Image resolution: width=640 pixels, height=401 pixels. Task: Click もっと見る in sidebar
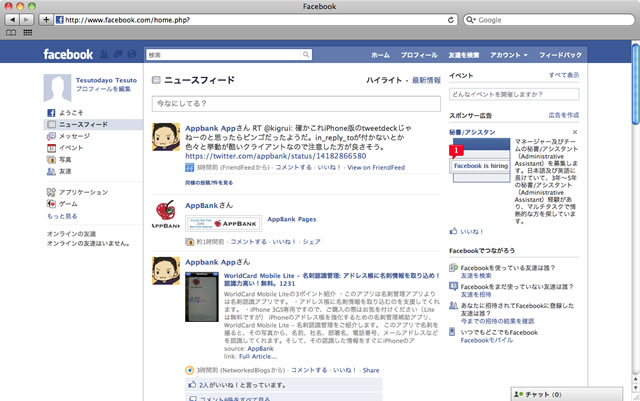point(62,216)
